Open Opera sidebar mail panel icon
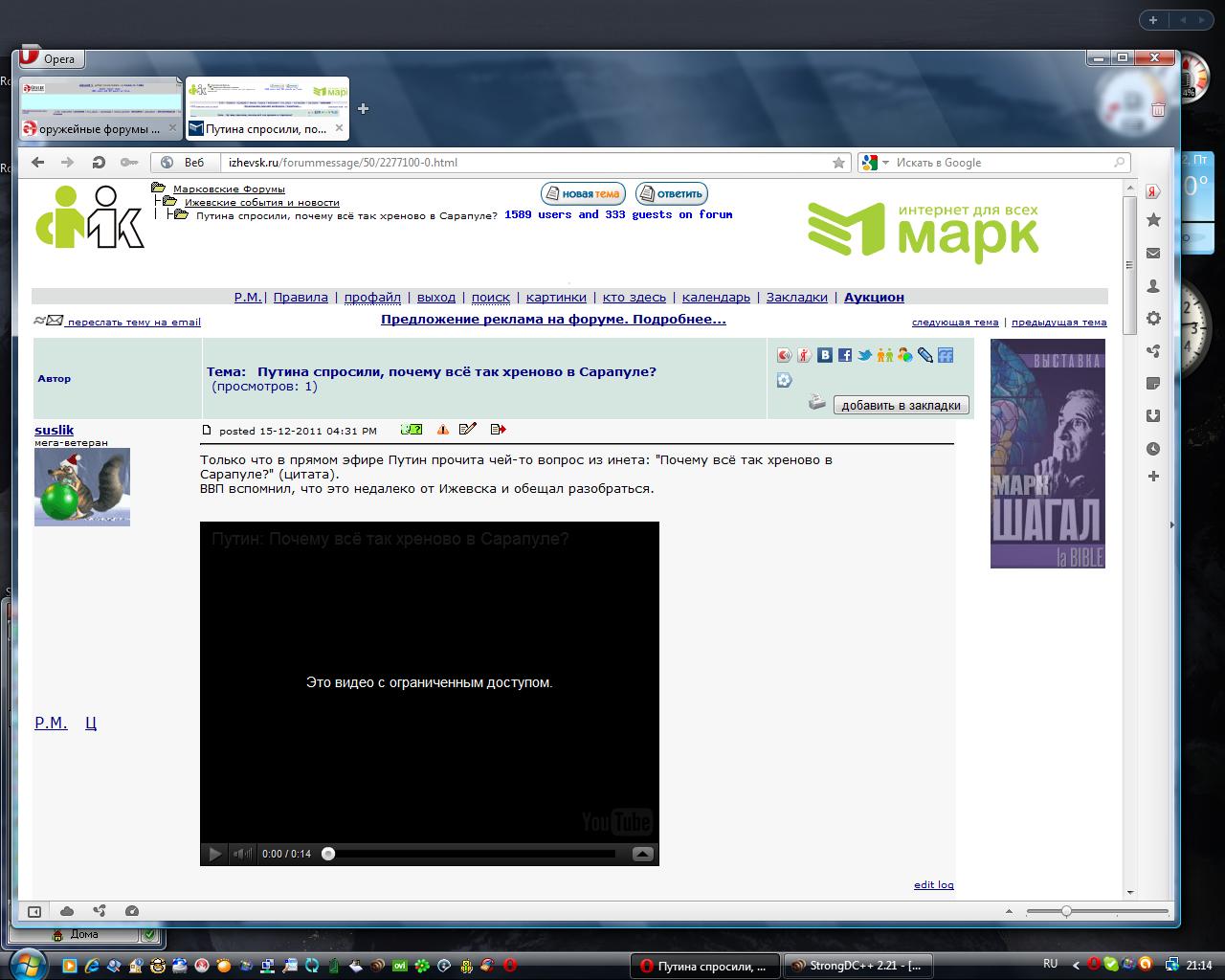 coord(1153,254)
